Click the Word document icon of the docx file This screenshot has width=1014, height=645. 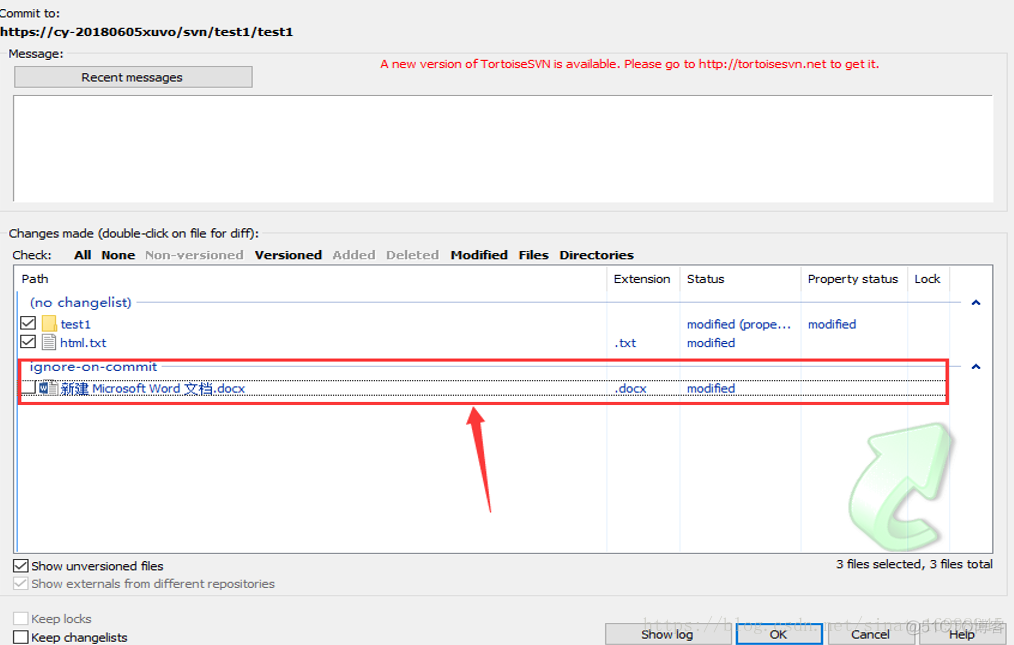pyautogui.click(x=48, y=388)
